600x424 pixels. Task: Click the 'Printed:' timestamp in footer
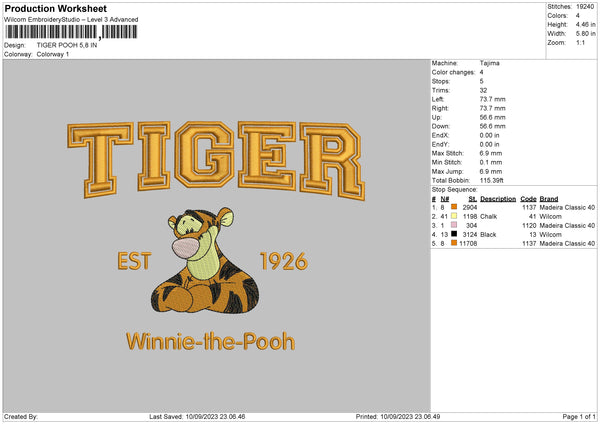pyautogui.click(x=398, y=417)
